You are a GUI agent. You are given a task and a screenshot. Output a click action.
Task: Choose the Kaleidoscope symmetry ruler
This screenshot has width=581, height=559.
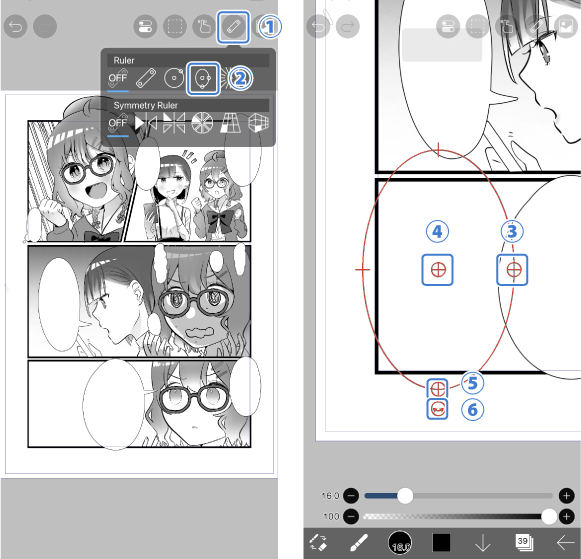coord(202,123)
